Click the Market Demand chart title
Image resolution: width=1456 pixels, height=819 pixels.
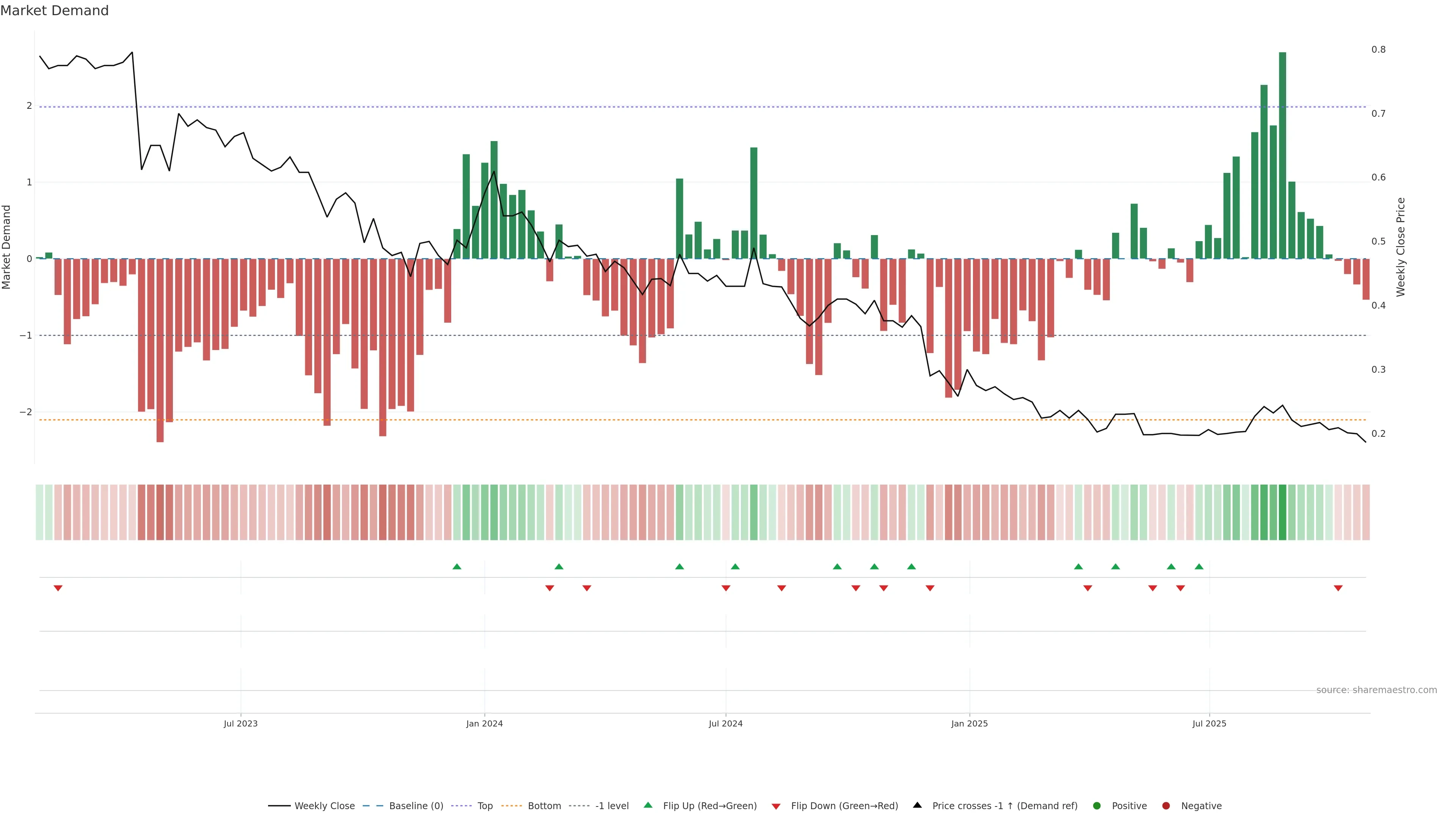(54, 11)
